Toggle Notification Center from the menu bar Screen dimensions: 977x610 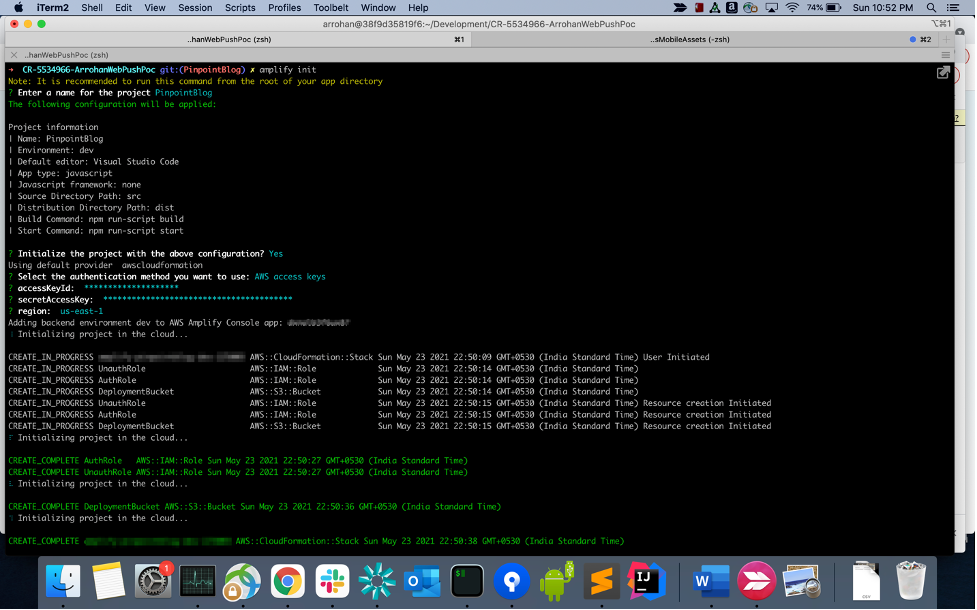[x=954, y=7]
